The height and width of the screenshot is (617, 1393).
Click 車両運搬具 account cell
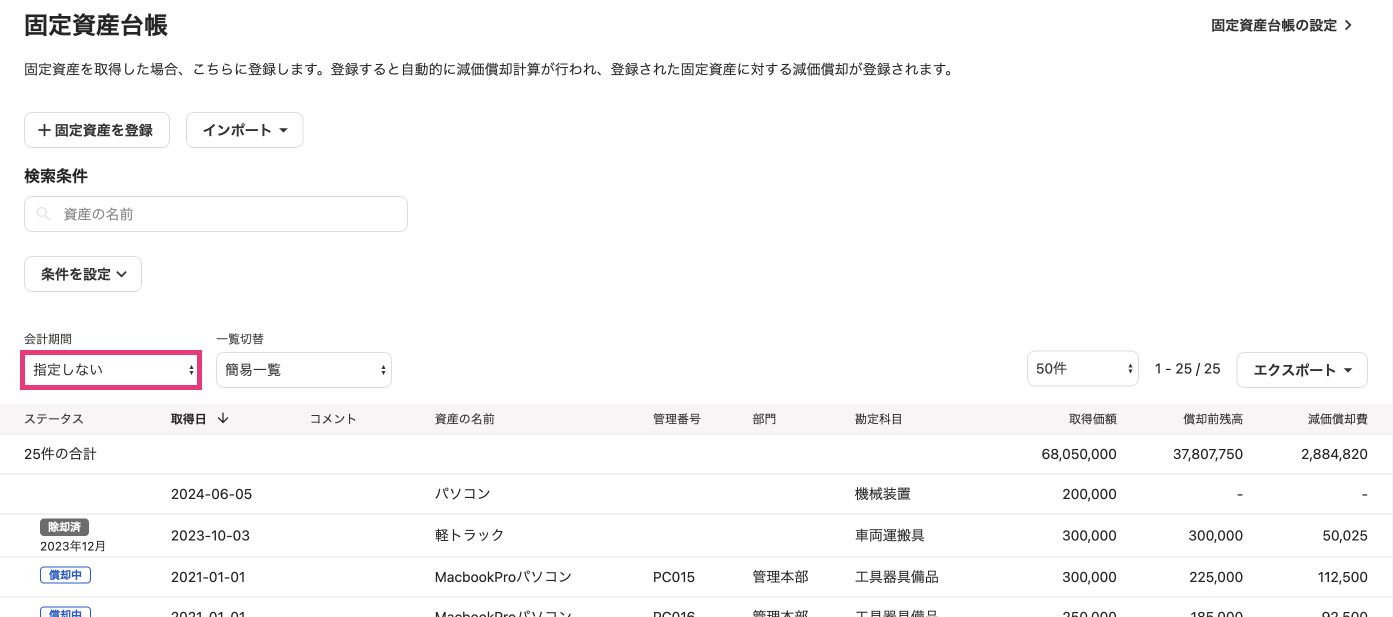click(x=890, y=536)
